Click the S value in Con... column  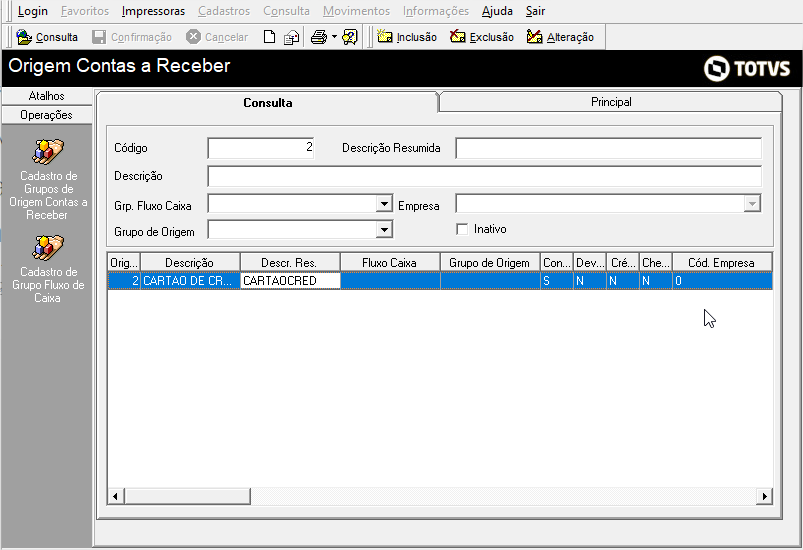pyautogui.click(x=557, y=281)
